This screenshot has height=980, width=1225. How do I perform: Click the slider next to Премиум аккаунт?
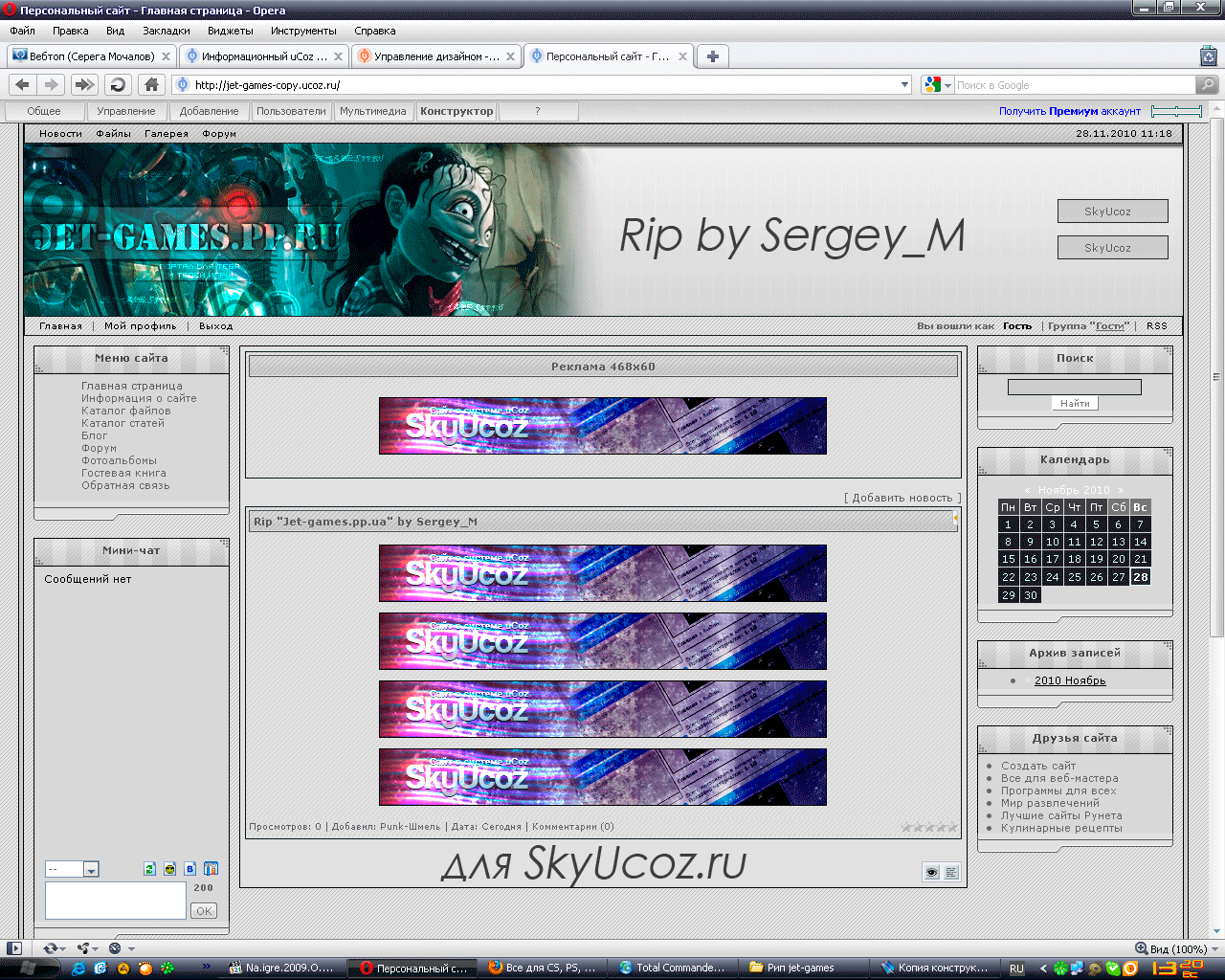tap(1176, 112)
